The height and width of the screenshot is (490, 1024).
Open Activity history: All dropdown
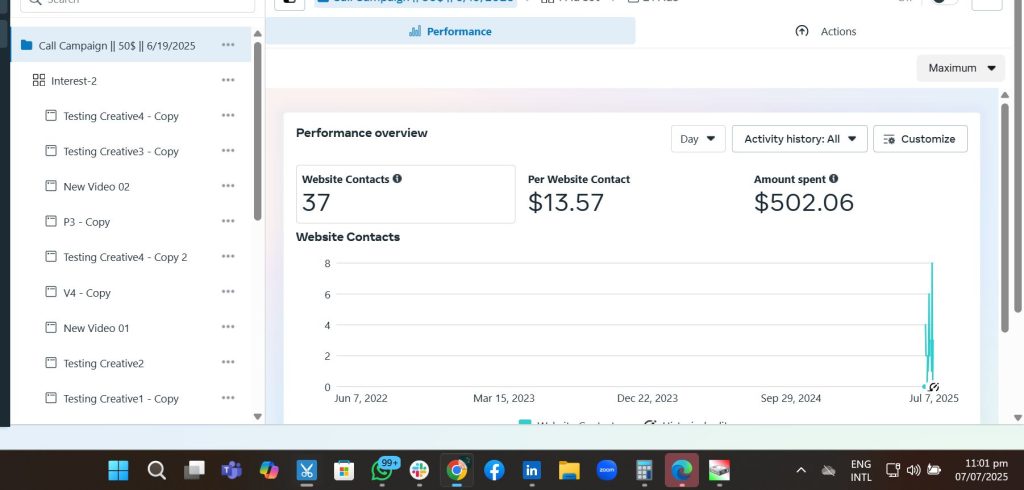click(799, 139)
